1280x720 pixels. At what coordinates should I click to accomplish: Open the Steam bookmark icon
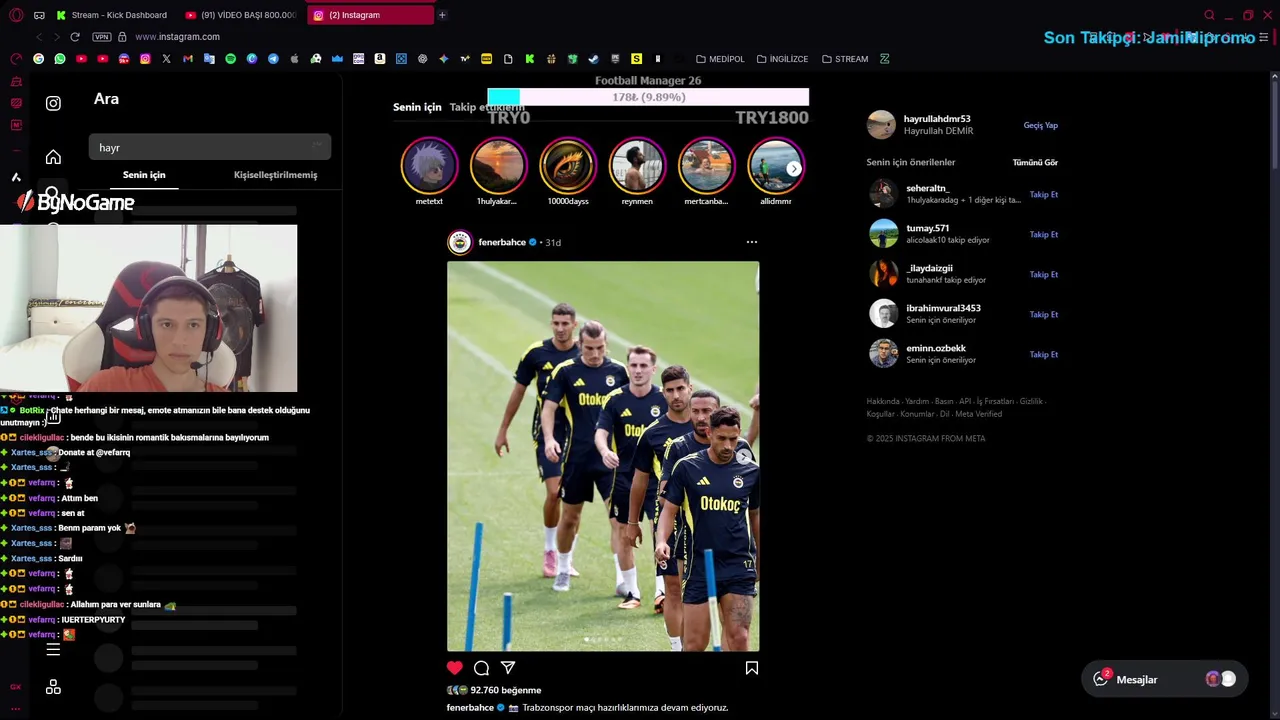click(593, 59)
